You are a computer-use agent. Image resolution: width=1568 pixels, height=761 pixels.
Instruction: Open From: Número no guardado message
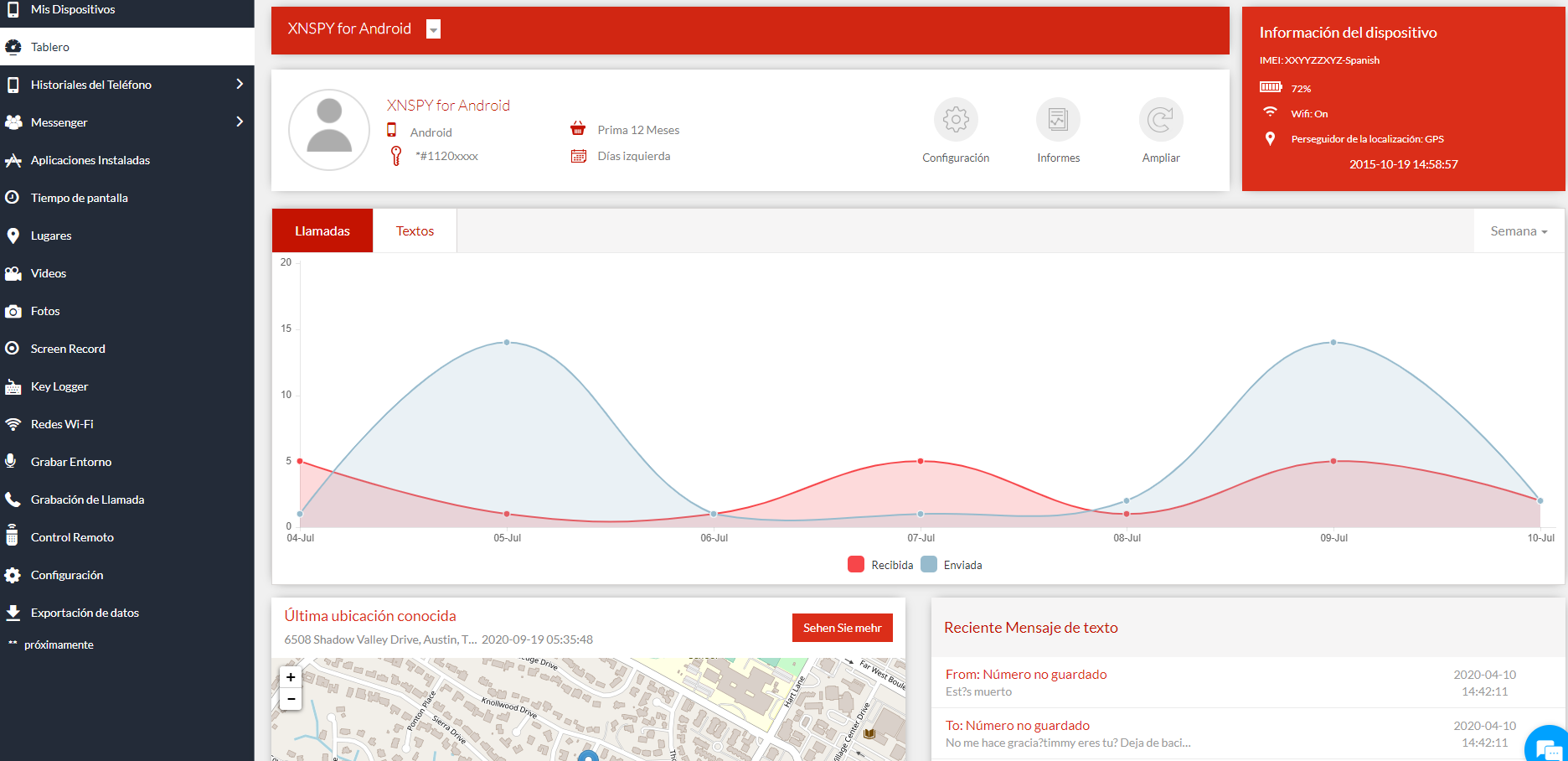(1248, 682)
